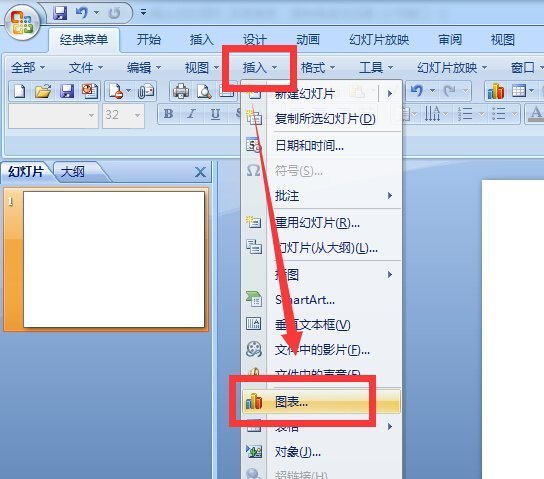Select slide 1 thumbnail
The image size is (544, 479).
pyautogui.click(x=114, y=259)
